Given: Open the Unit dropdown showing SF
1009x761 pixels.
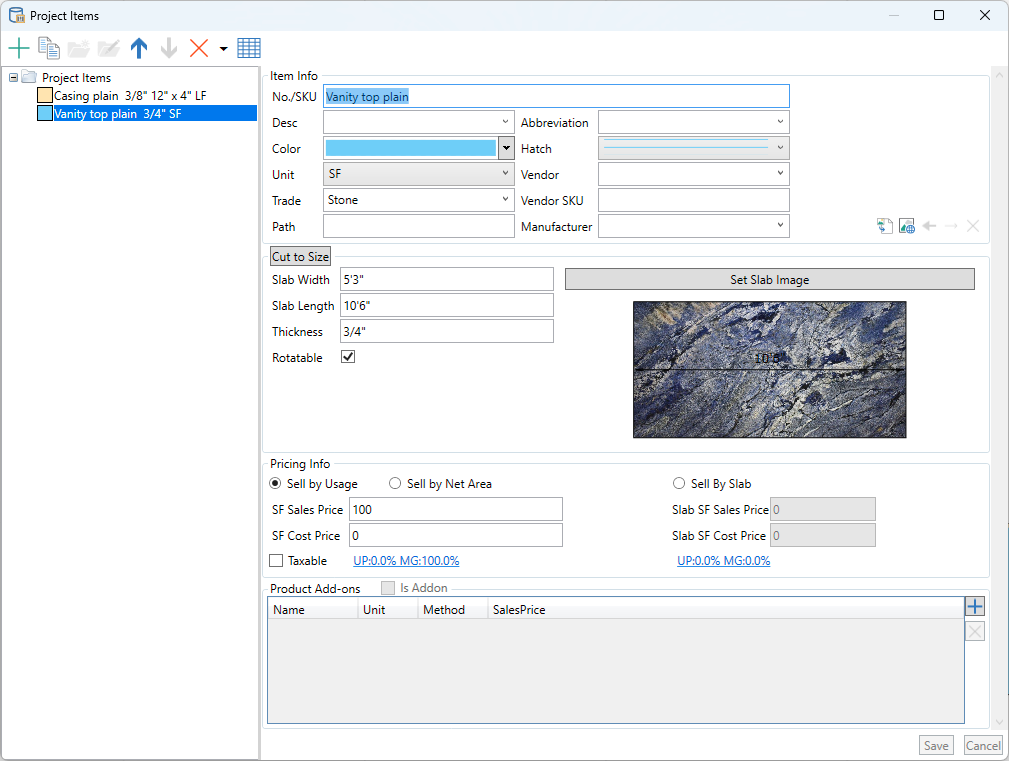Looking at the screenshot, I should coord(418,174).
